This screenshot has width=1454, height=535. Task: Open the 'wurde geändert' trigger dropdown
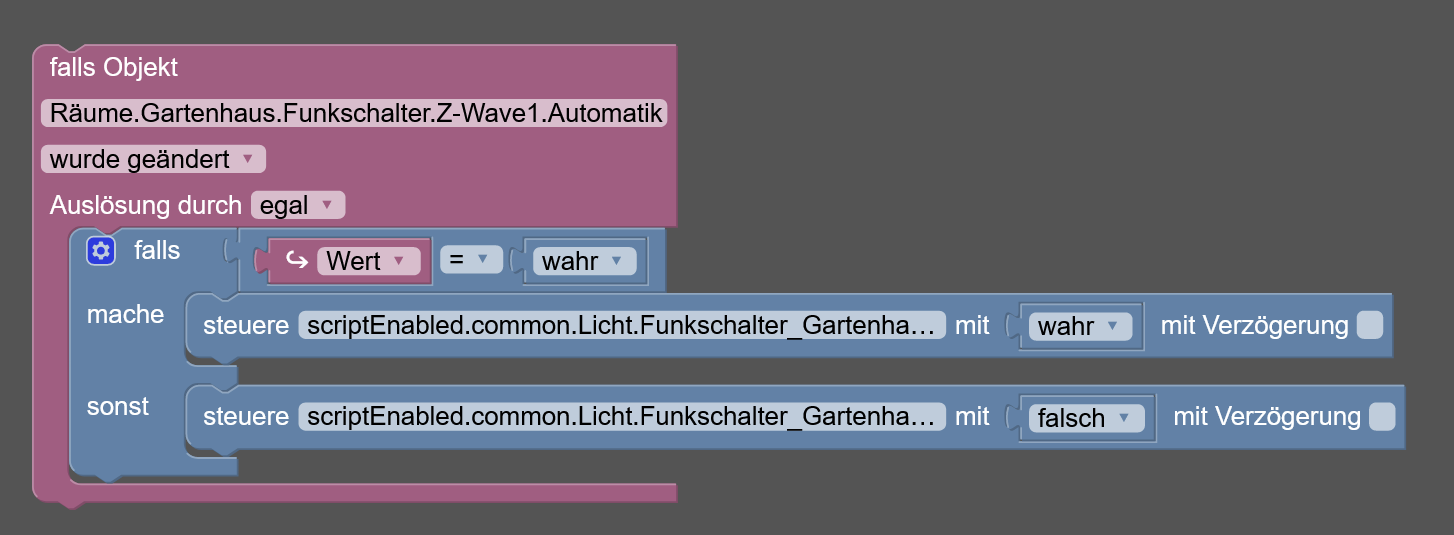(153, 159)
